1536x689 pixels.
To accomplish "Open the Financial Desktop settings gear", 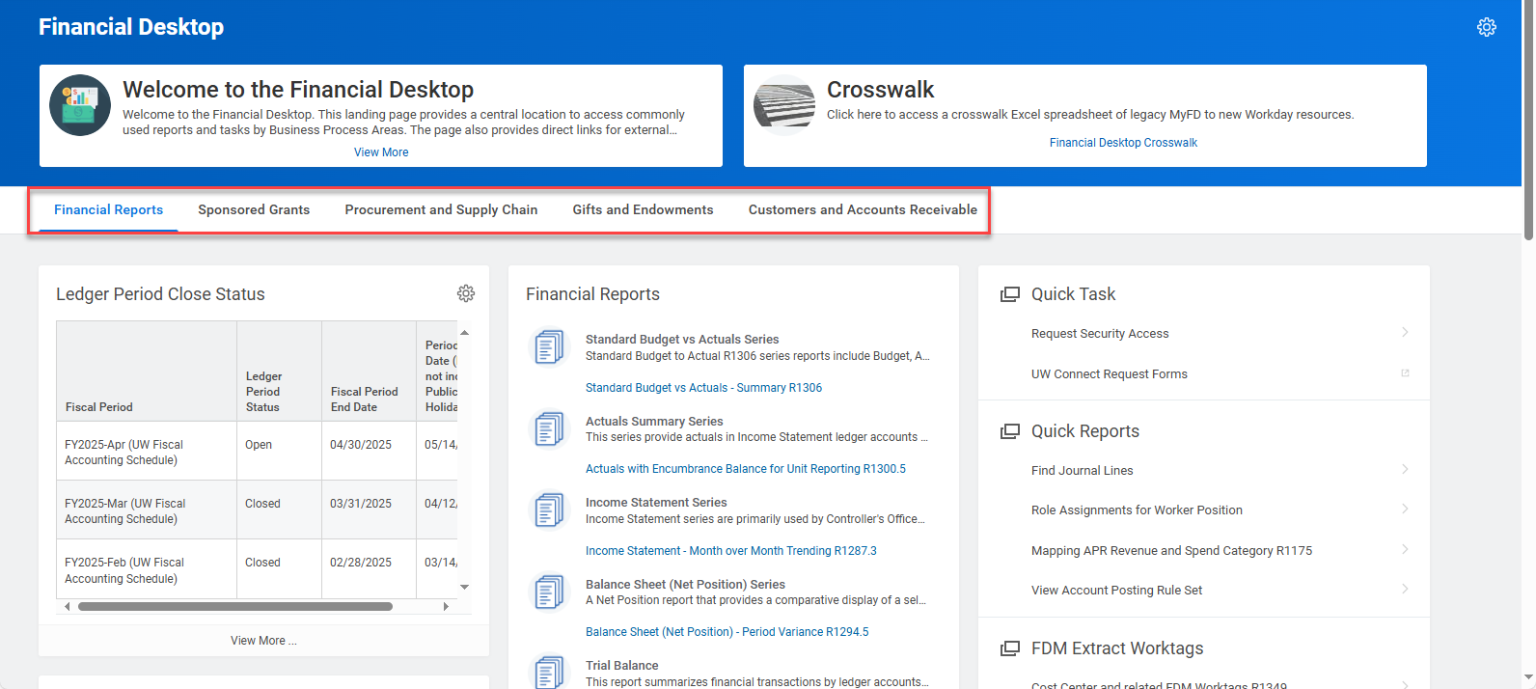I will pyautogui.click(x=1487, y=26).
